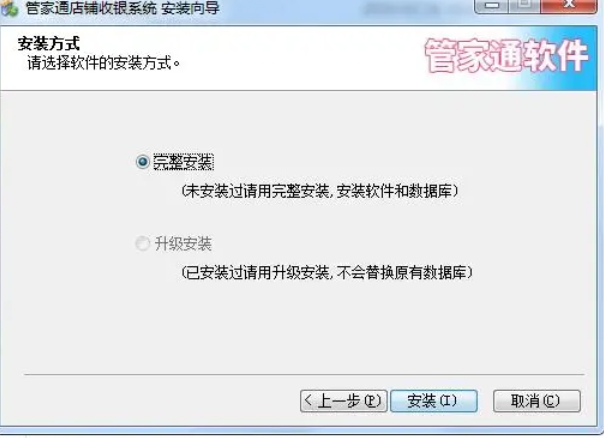Maximize the setup wizard window

(x=524, y=5)
